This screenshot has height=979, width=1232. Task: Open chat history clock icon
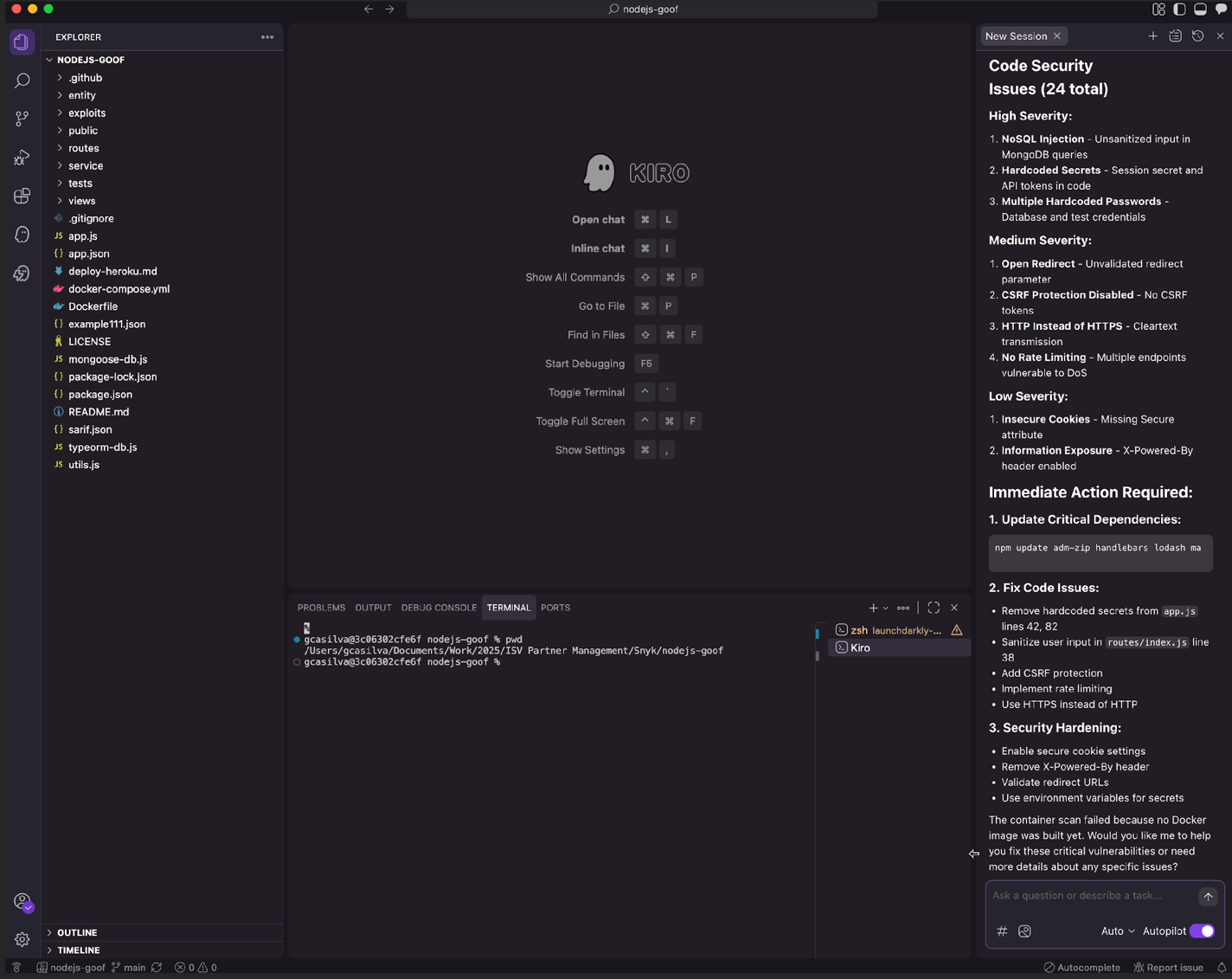[1197, 36]
